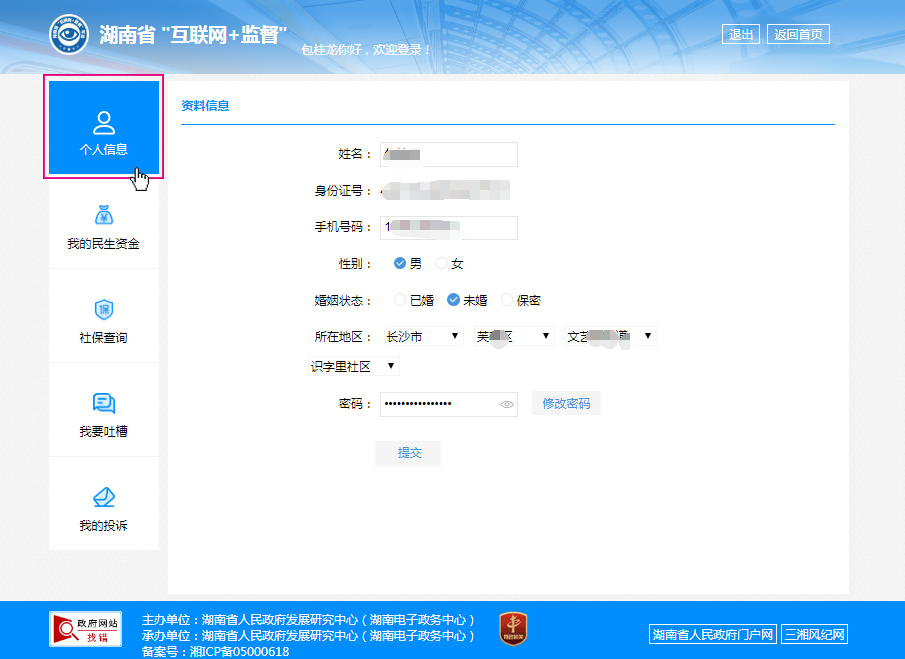Expand the 长沙市 city dropdown
This screenshot has height=659, width=905.
(x=423, y=337)
